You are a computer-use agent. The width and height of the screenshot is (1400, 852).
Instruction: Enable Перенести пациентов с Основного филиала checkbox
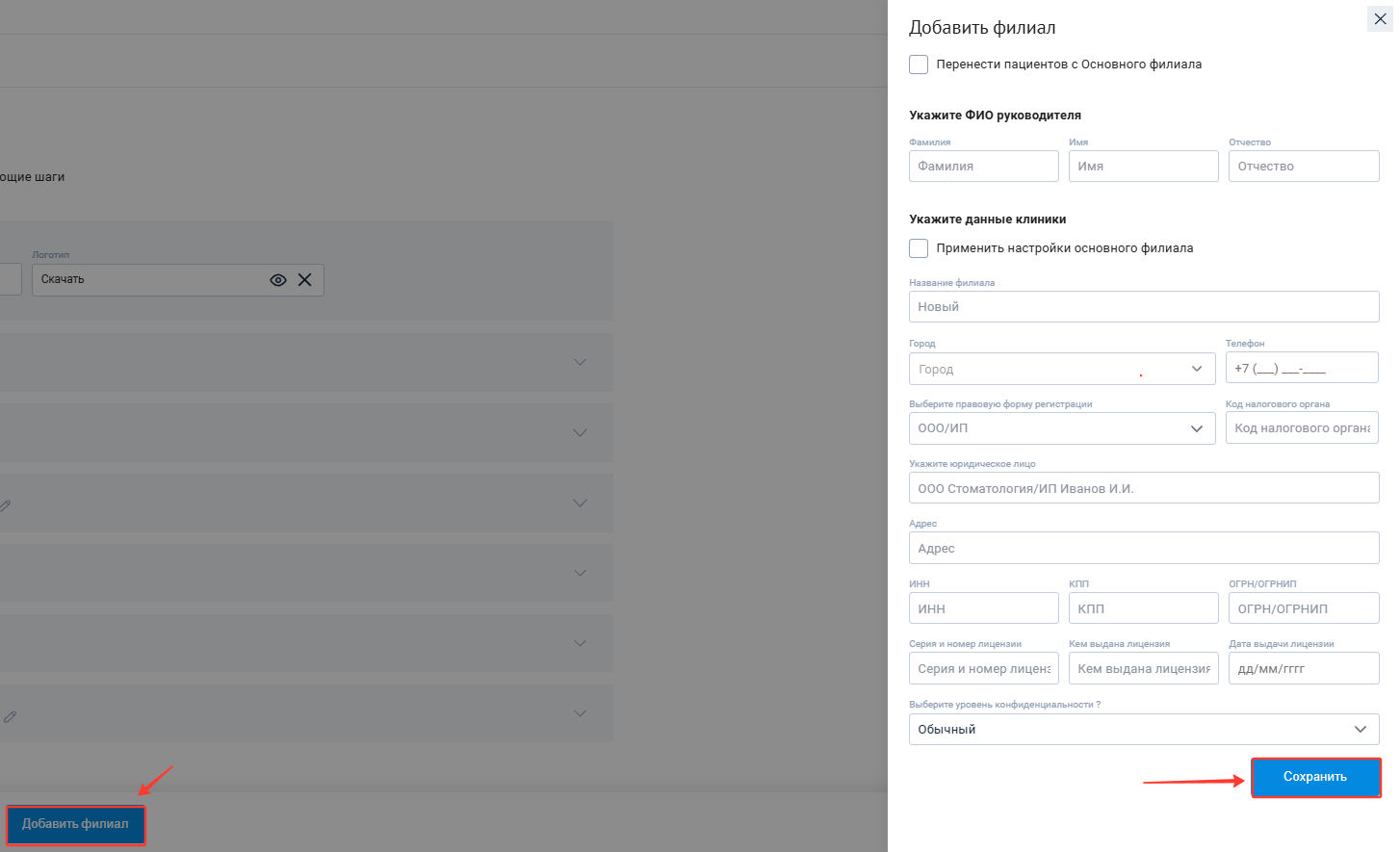[x=919, y=65]
